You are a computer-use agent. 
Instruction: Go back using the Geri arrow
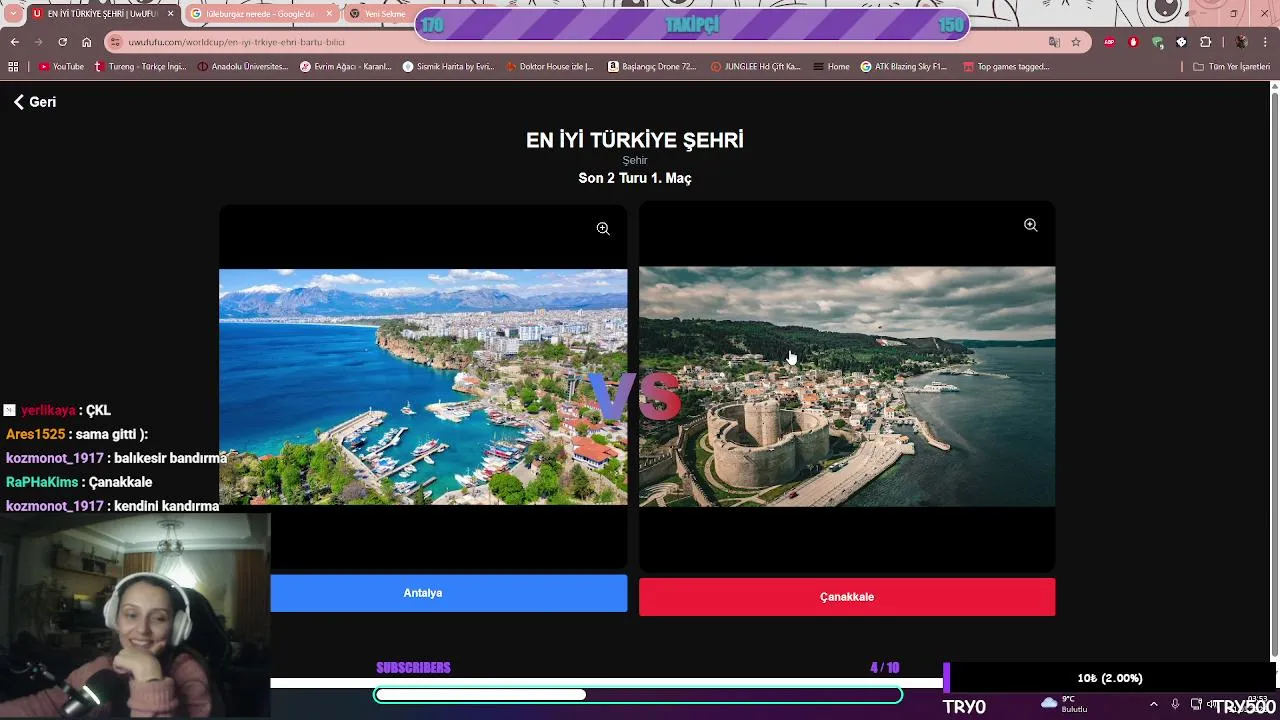click(34, 102)
